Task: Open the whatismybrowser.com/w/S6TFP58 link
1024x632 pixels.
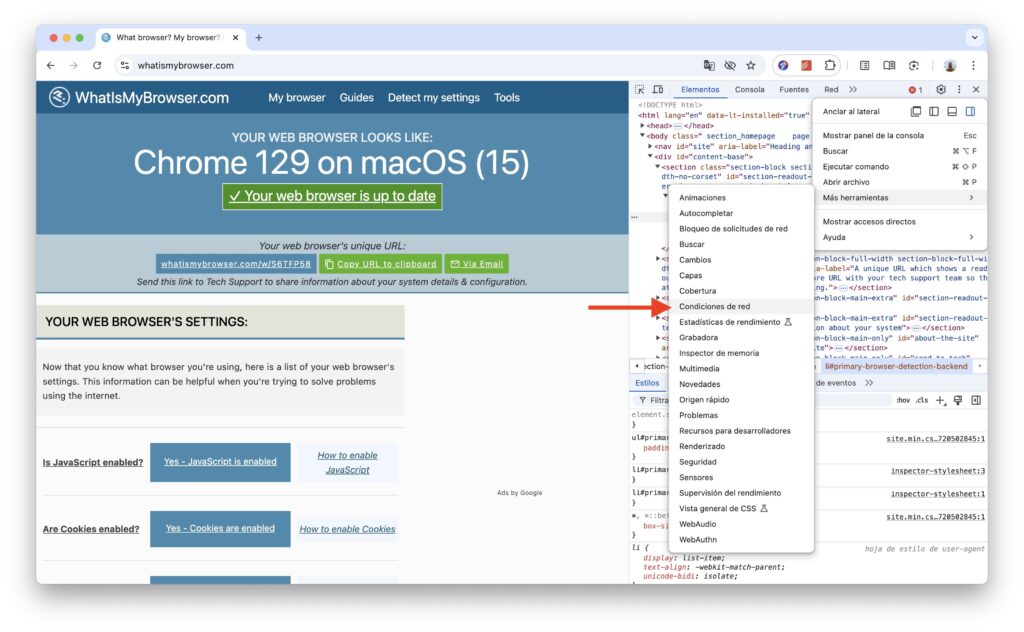Action: 236,264
